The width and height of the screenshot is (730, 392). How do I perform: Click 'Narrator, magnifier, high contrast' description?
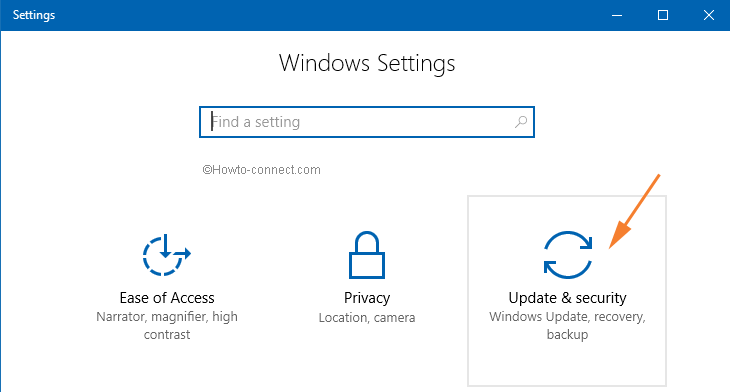(167, 325)
